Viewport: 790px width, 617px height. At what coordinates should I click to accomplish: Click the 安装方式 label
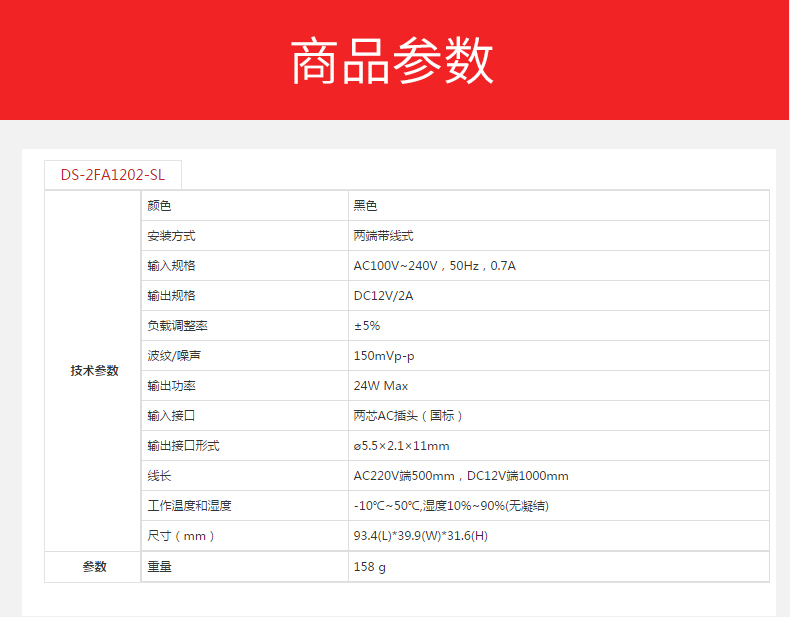point(171,236)
